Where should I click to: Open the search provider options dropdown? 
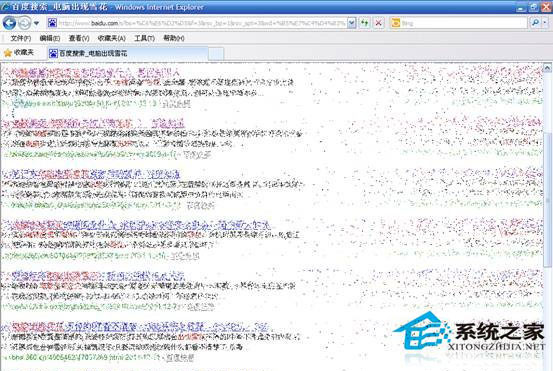[x=545, y=23]
